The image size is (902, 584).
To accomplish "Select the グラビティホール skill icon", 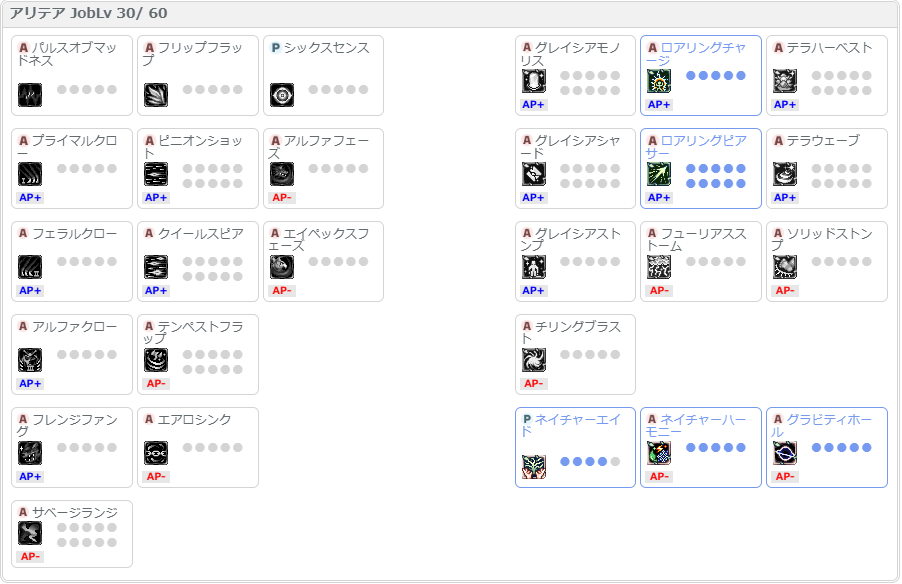I will point(785,454).
